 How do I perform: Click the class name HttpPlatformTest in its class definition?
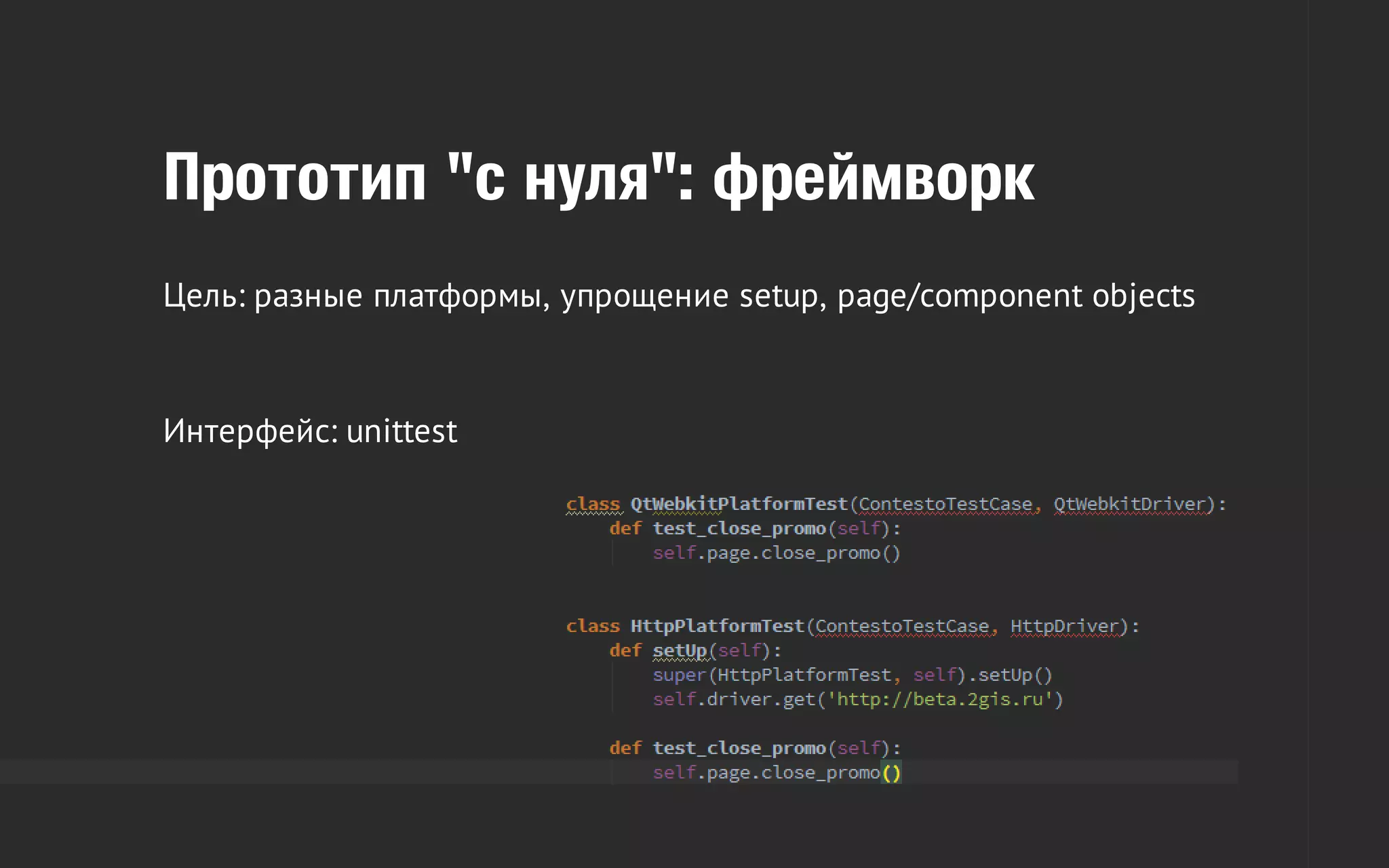pyautogui.click(x=717, y=626)
